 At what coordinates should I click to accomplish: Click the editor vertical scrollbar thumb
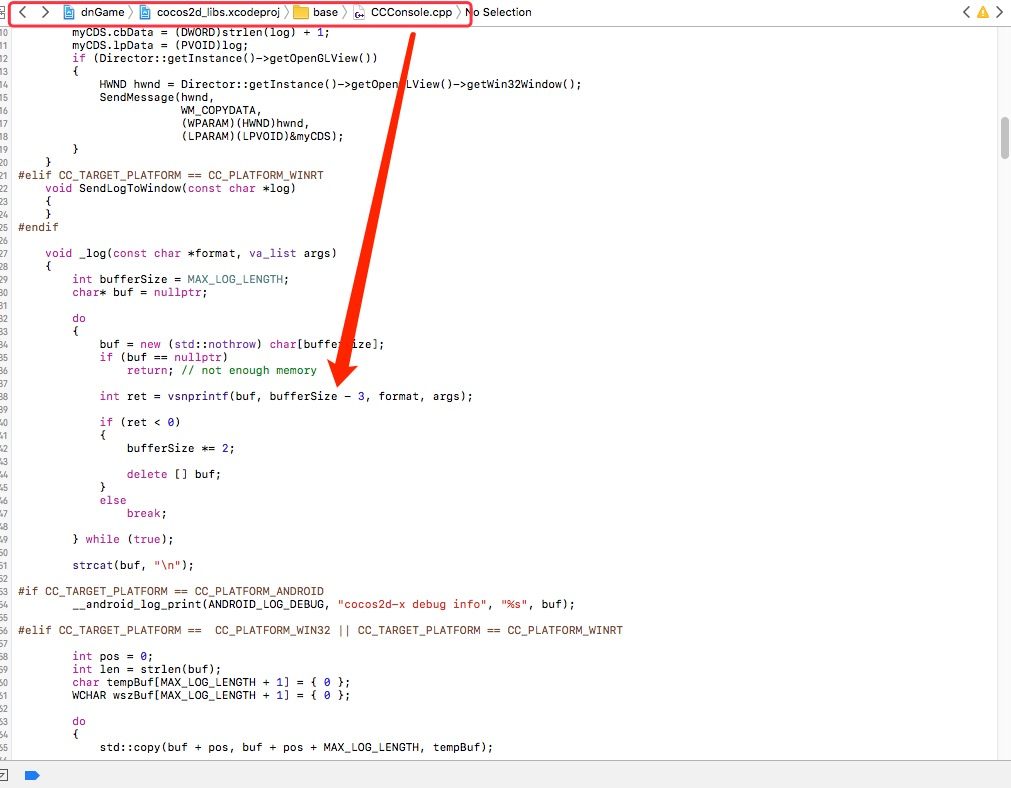(x=1005, y=137)
